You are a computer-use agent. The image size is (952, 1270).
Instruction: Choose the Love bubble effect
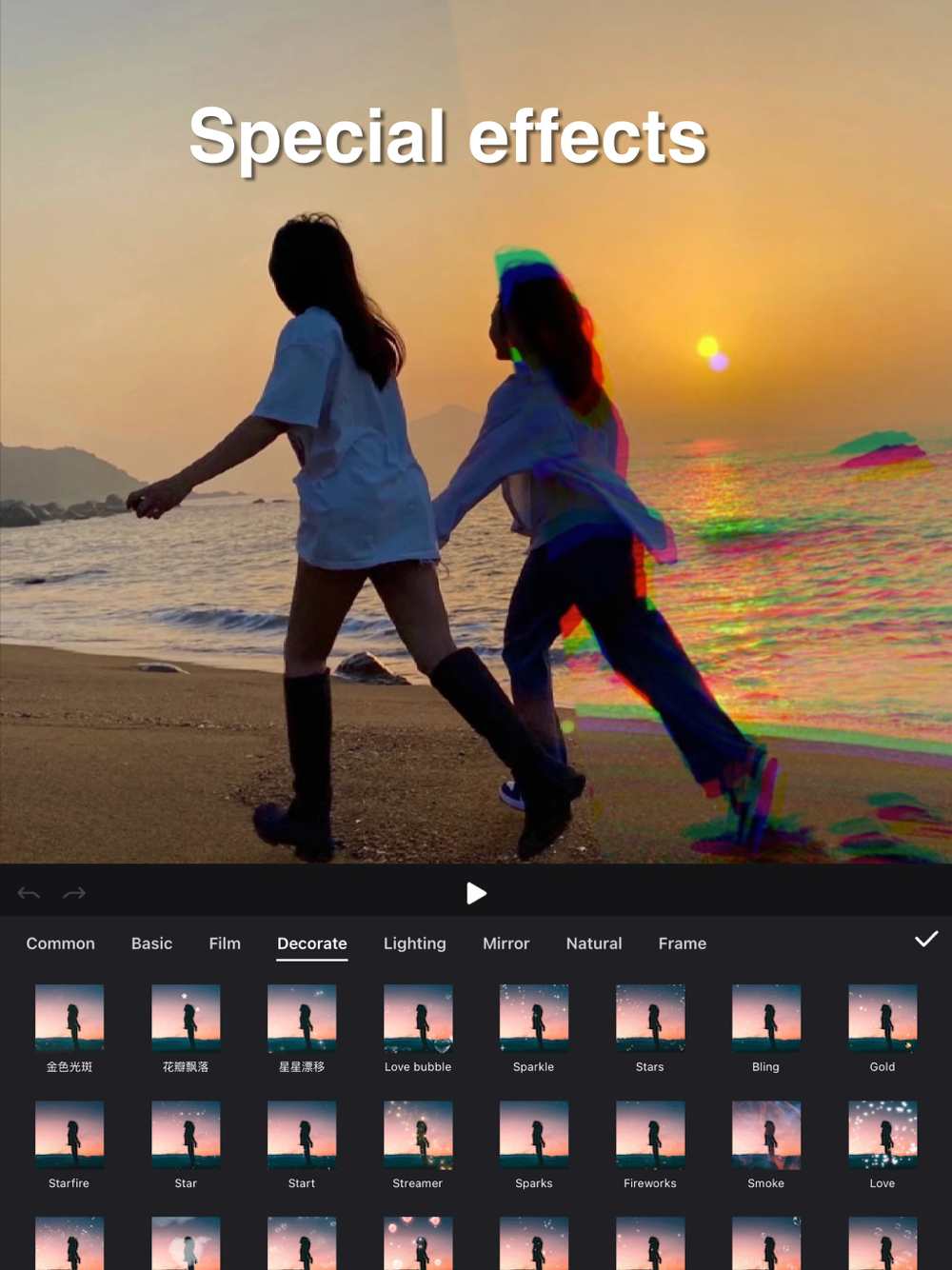click(418, 1018)
